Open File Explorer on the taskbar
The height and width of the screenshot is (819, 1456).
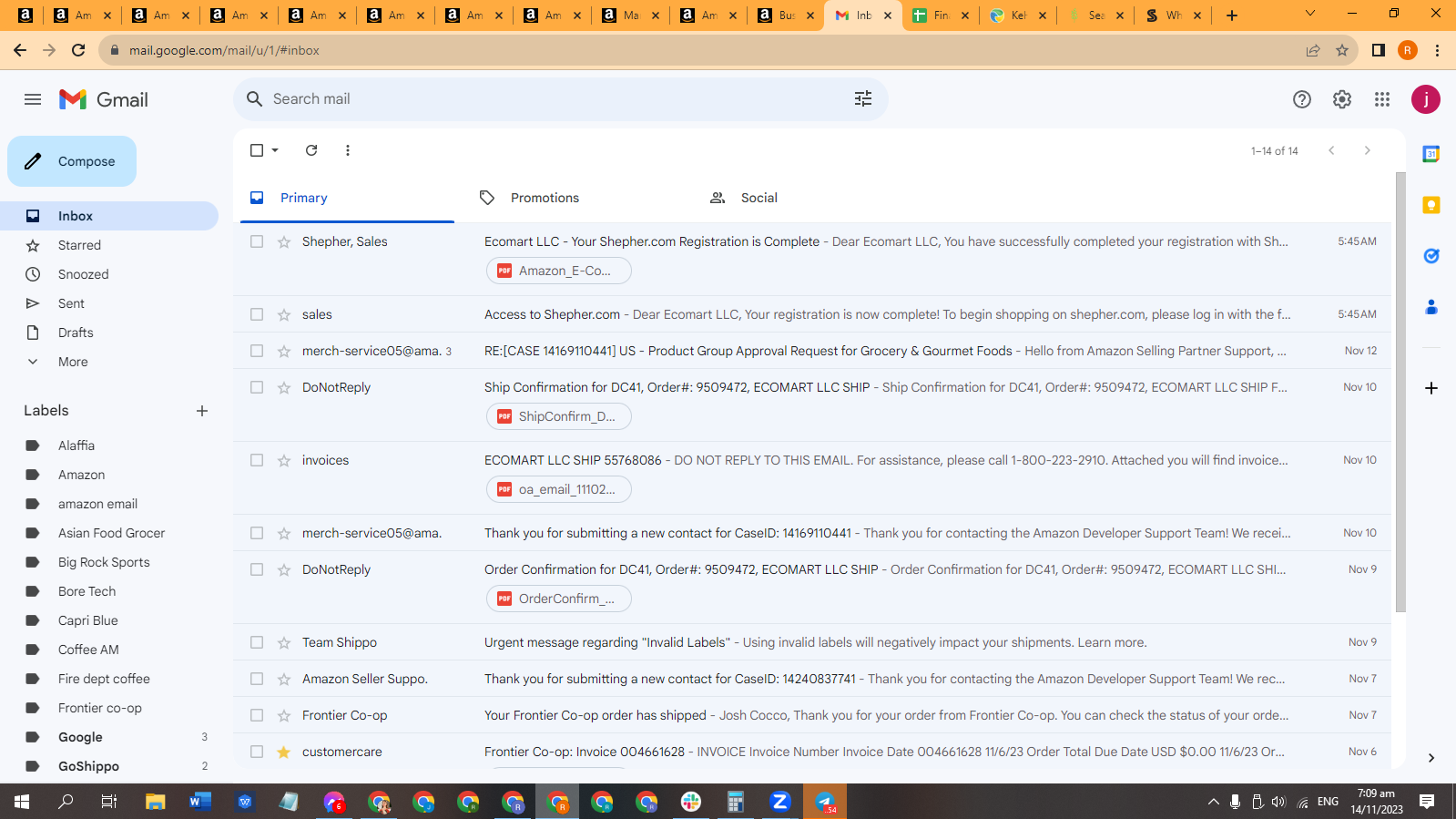click(x=156, y=802)
